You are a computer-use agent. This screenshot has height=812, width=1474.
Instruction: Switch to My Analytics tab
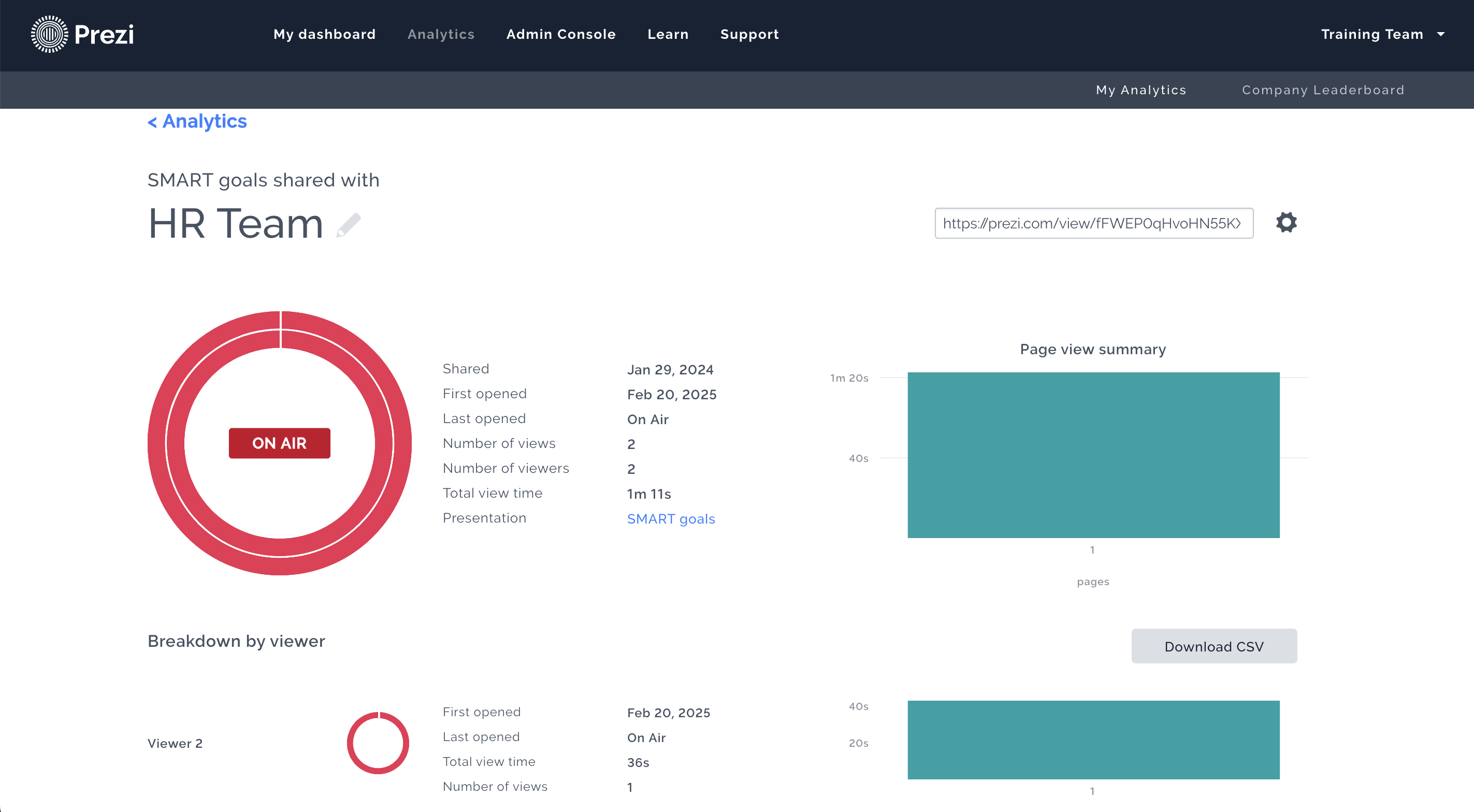(1140, 90)
